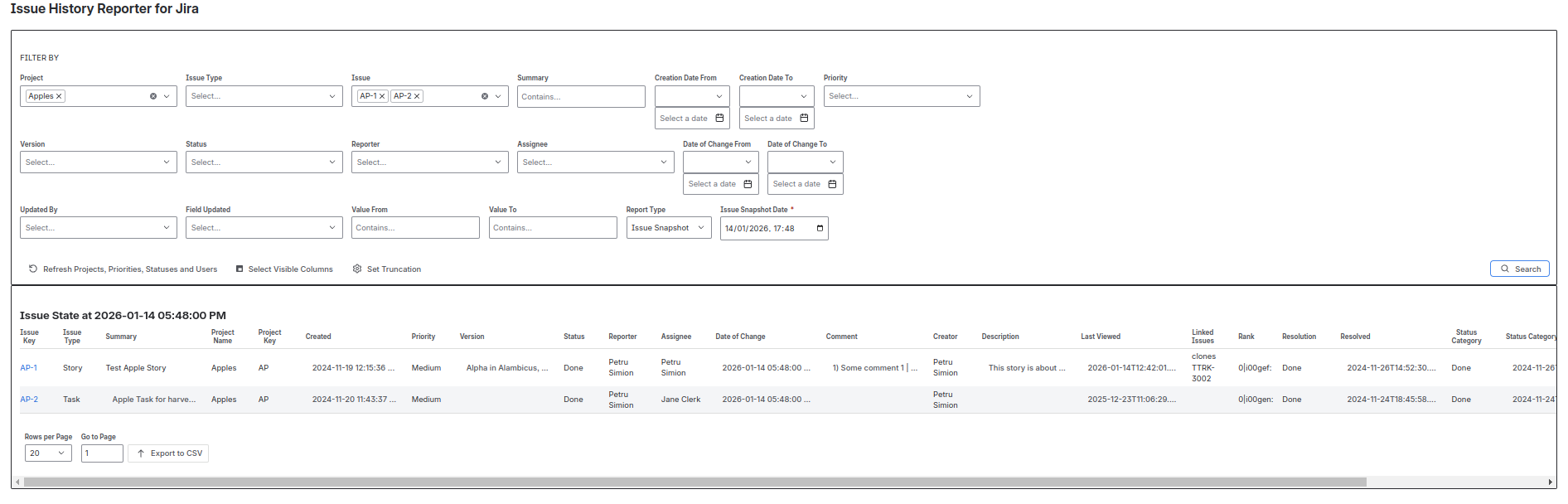Open calendar icon for Creation Date From
The width and height of the screenshot is (1568, 504).
click(719, 119)
